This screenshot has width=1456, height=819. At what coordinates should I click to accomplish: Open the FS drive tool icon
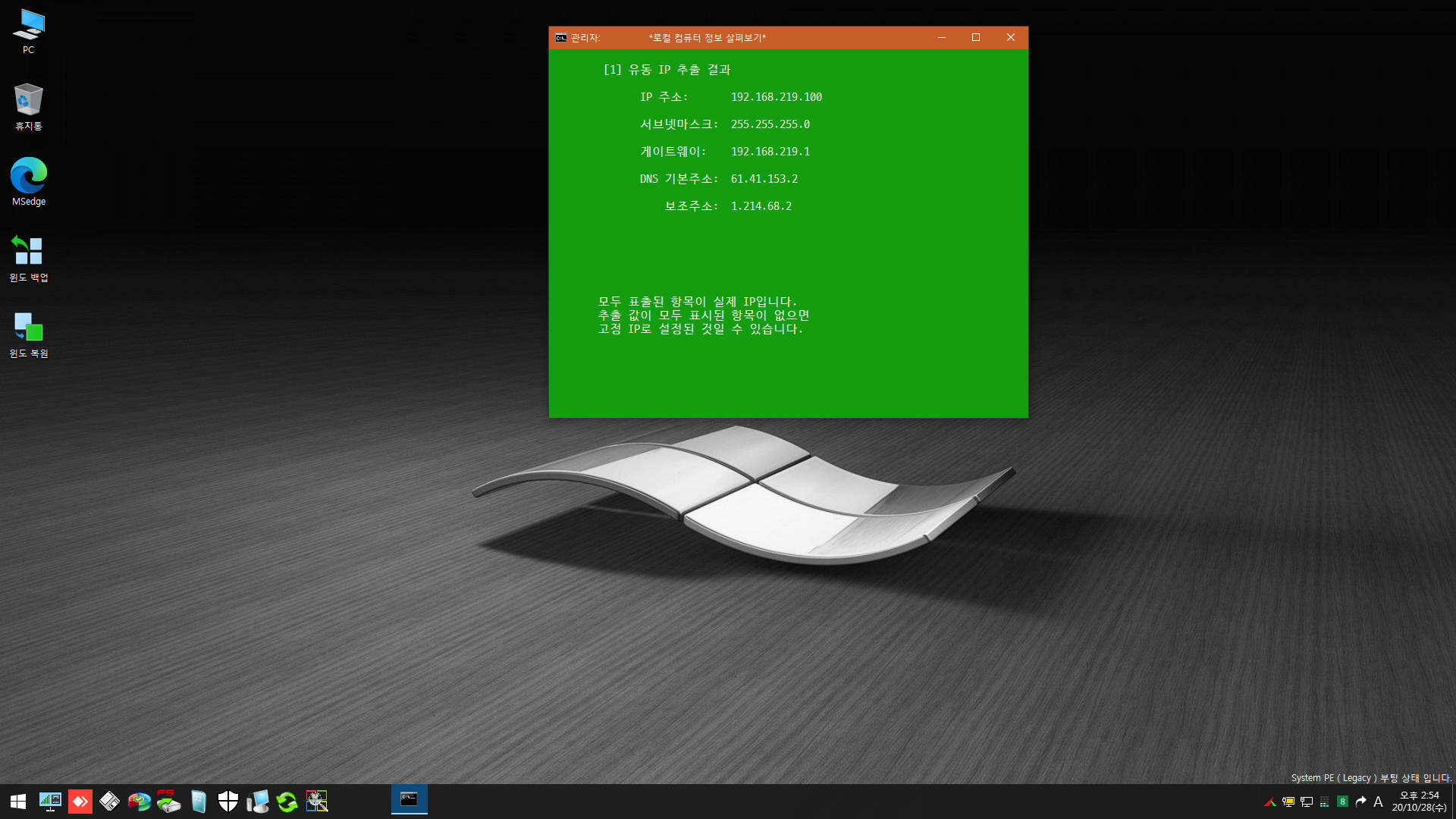(168, 802)
